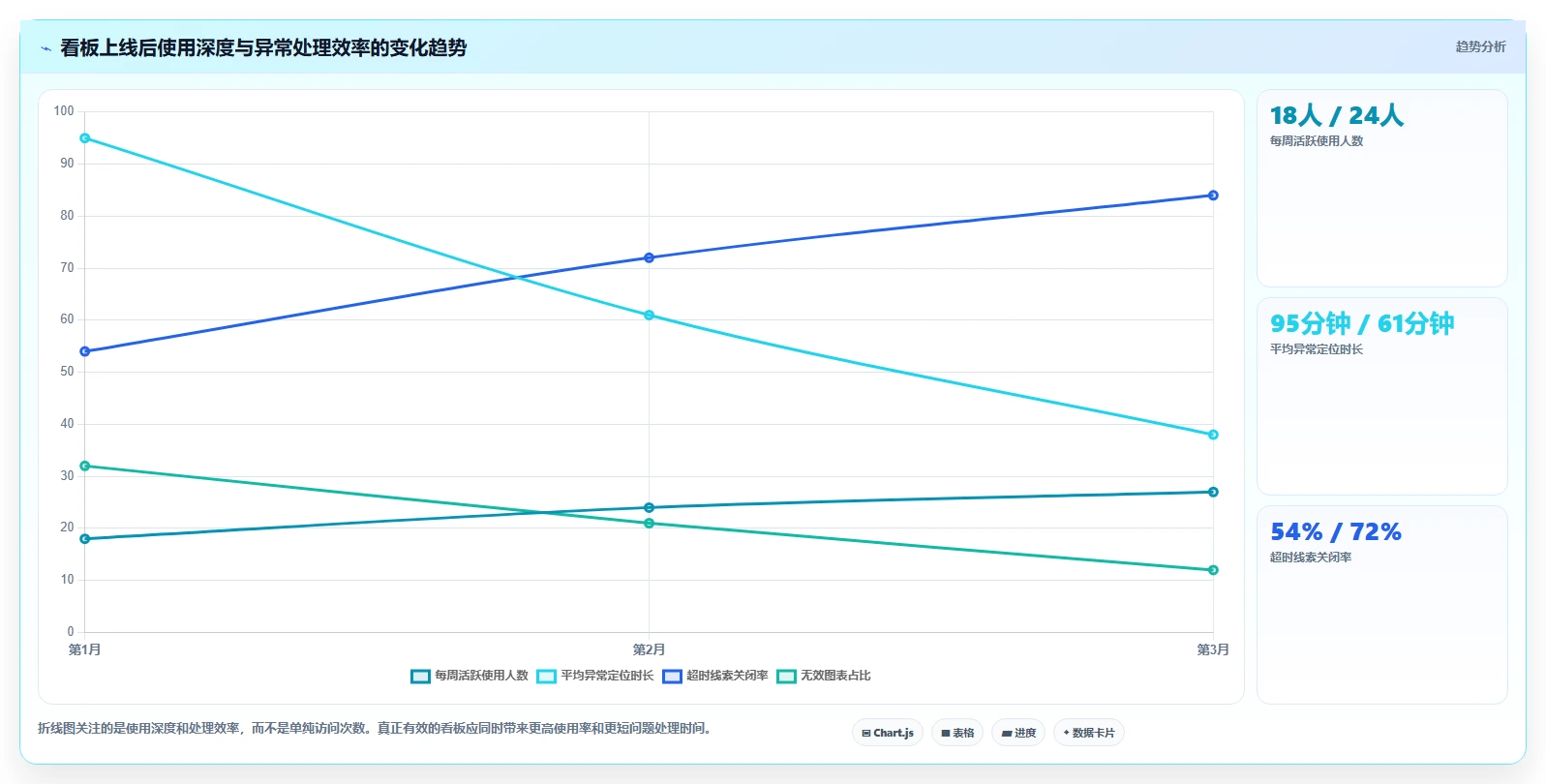Click the 无效图表占比 data point at 第2月 (21)

(x=649, y=524)
